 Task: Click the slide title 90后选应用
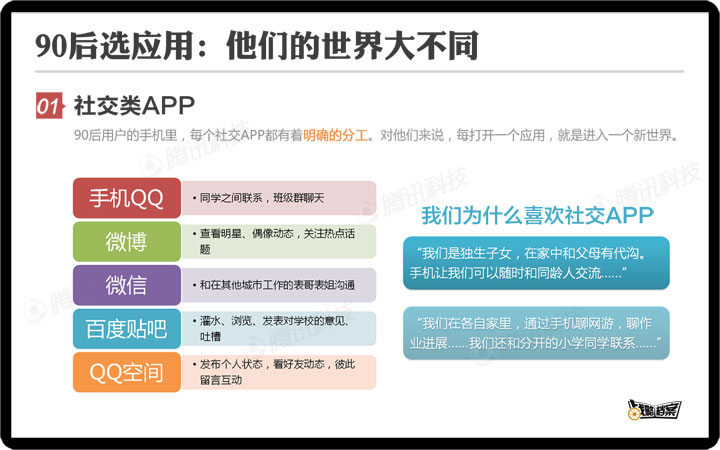255,46
